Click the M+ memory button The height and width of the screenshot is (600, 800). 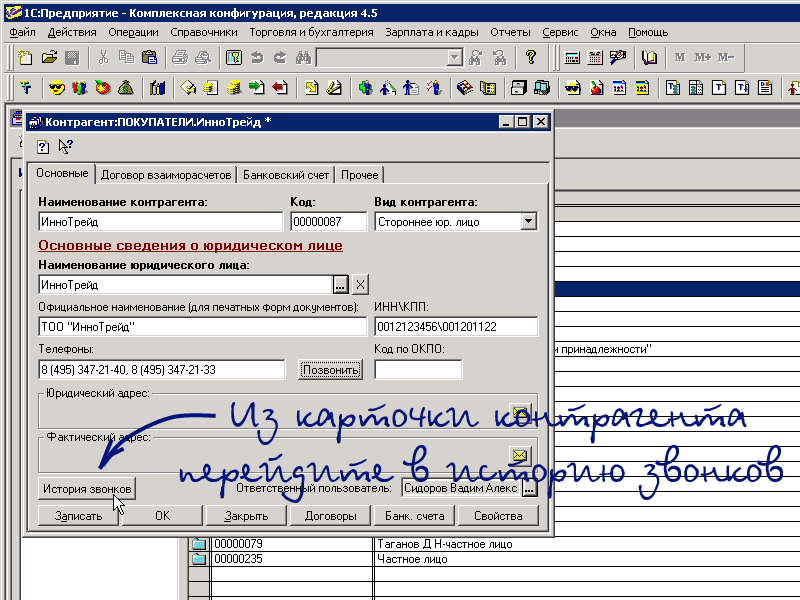(x=703, y=57)
